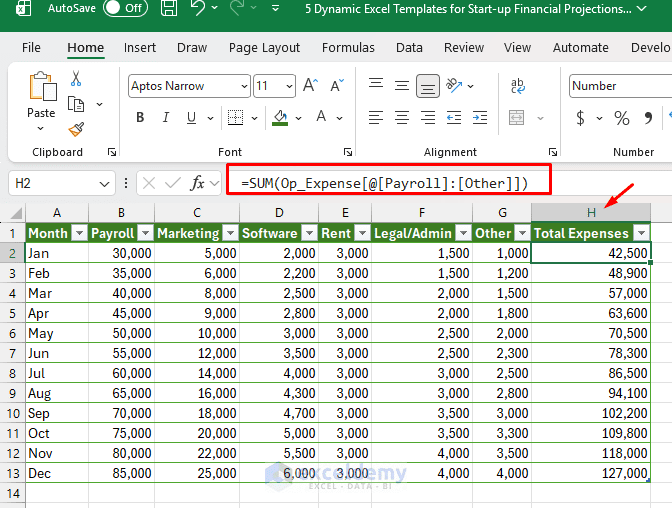Apply the green Fill Color bucket
The height and width of the screenshot is (508, 672).
point(280,118)
